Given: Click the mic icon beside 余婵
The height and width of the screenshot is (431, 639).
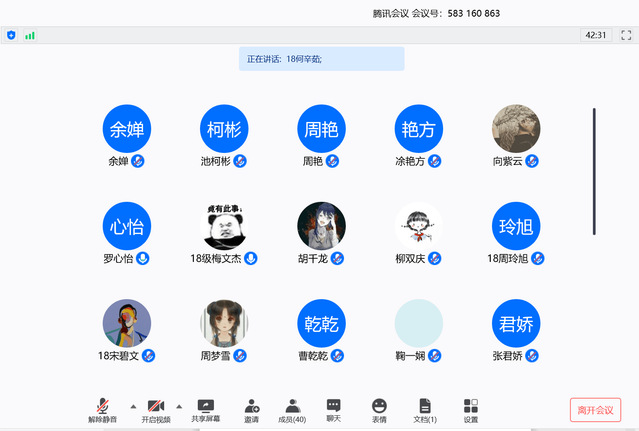Looking at the screenshot, I should point(137,161).
